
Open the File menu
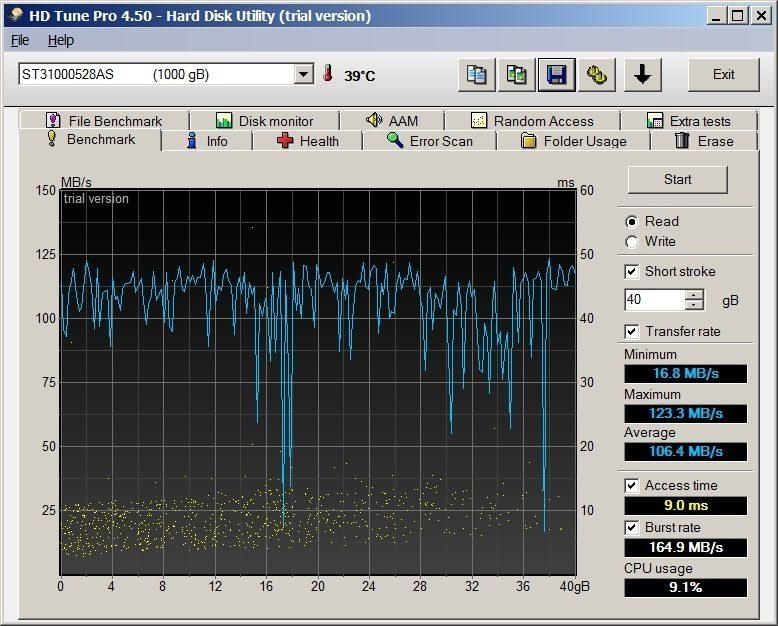click(x=20, y=40)
